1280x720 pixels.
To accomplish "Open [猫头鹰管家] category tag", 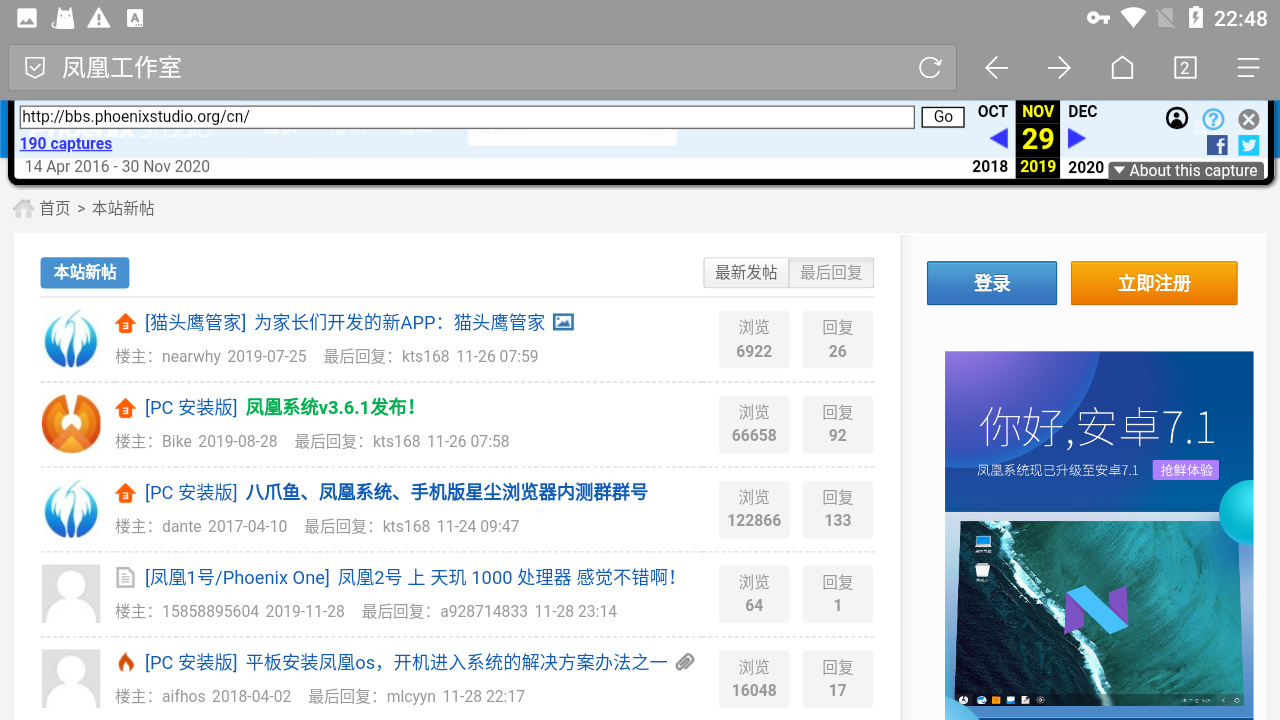I will [195, 323].
